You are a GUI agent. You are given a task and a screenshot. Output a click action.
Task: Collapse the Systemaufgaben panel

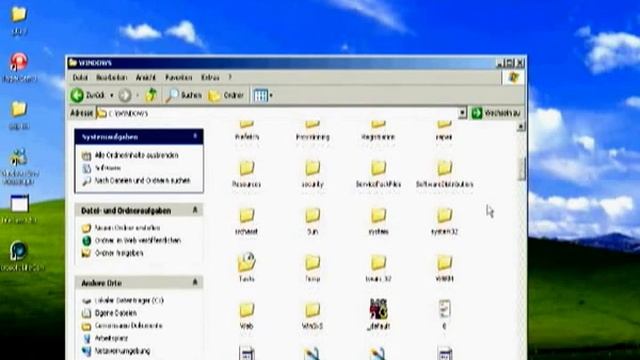click(x=195, y=136)
